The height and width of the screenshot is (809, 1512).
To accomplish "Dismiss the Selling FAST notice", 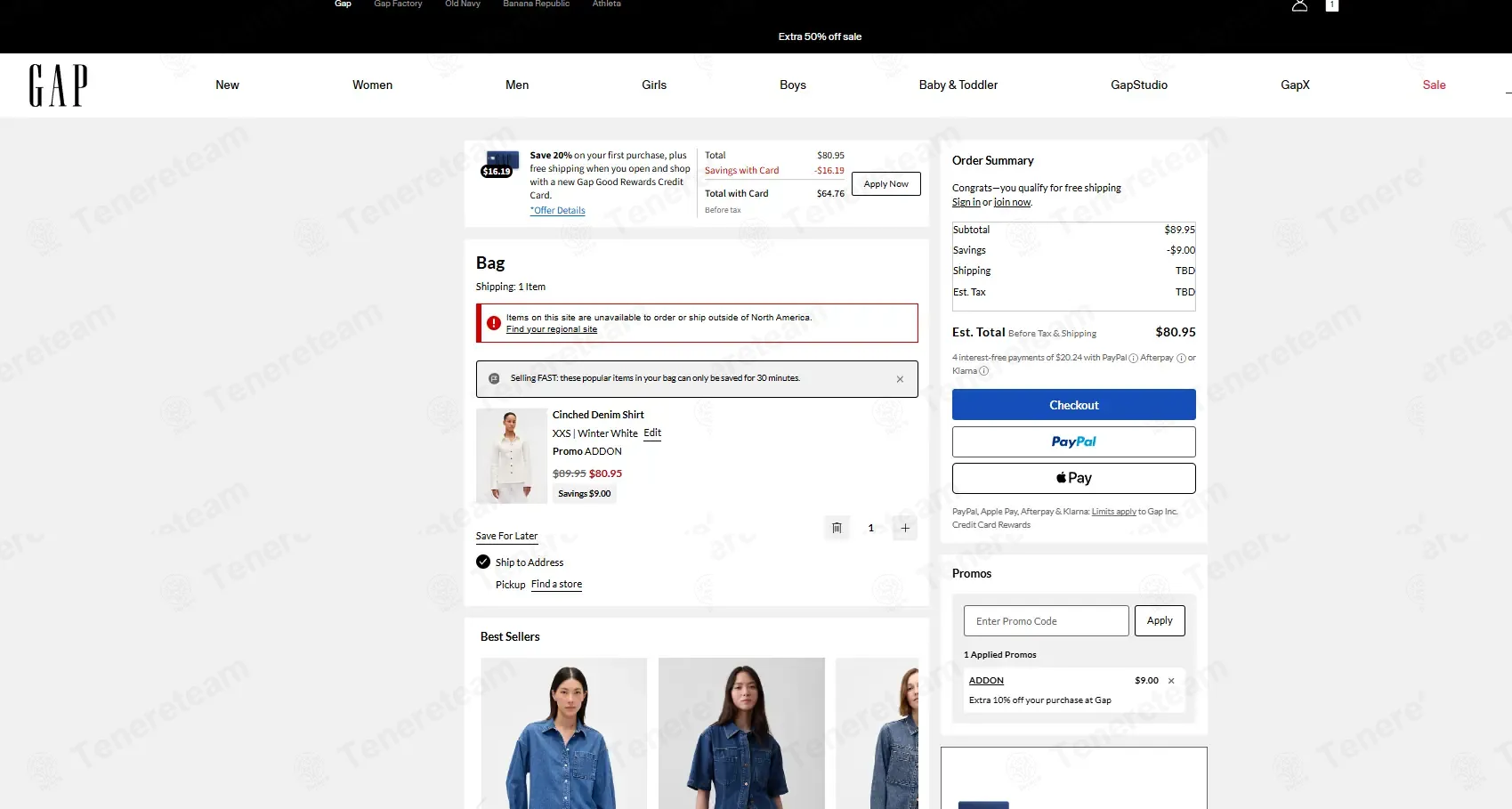I will pos(900,379).
